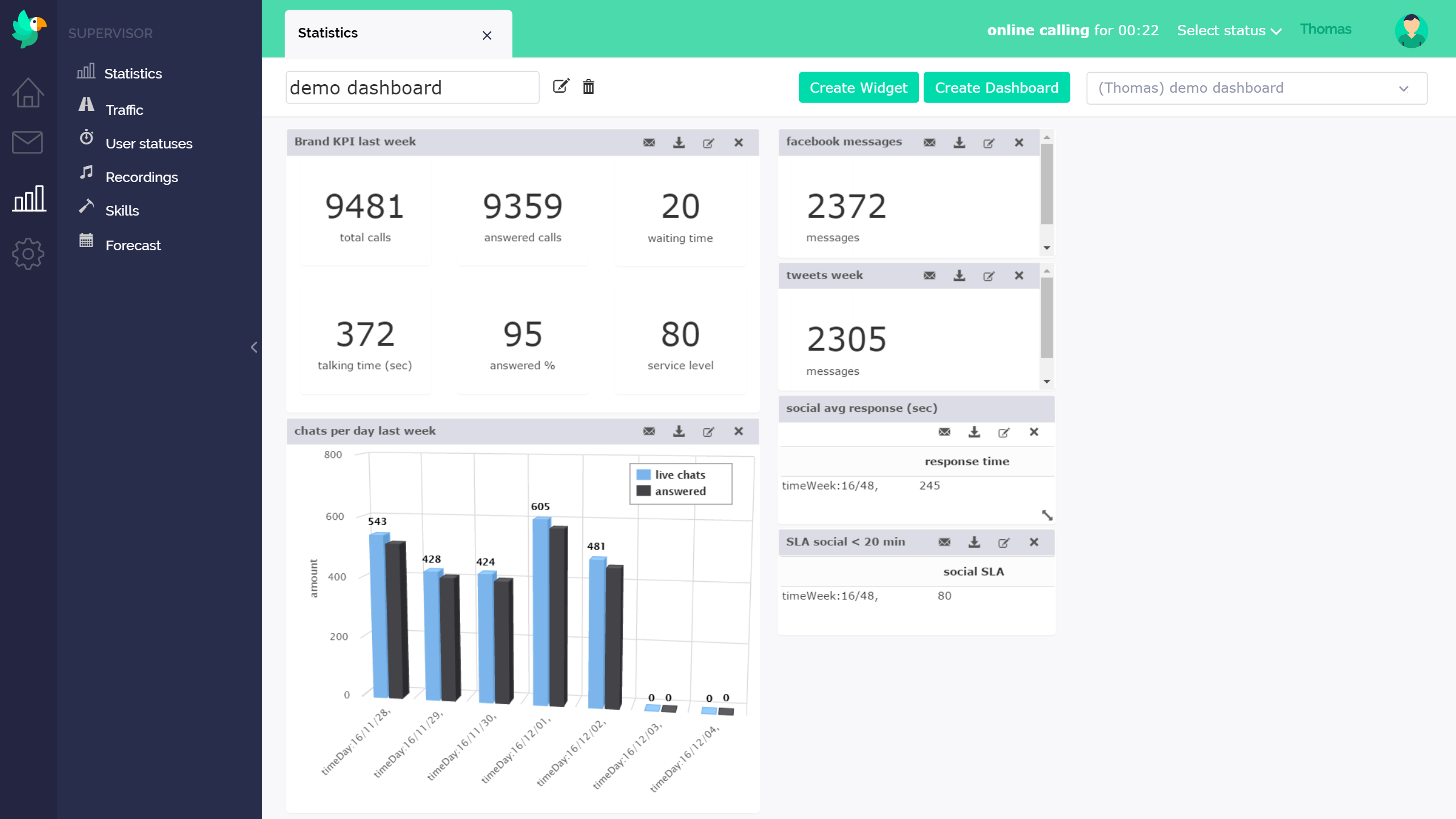Open the mail icon in left rail
The width and height of the screenshot is (1456, 819).
[27, 142]
